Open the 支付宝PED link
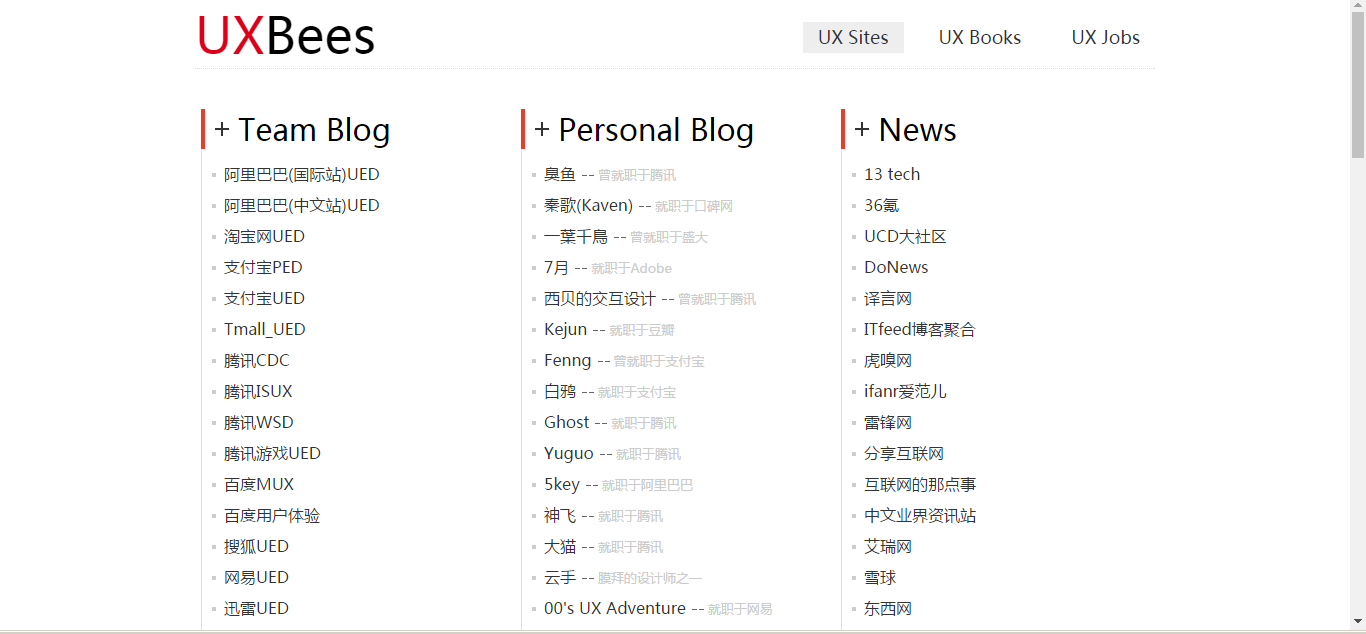This screenshot has height=634, width=1366. [x=263, y=267]
